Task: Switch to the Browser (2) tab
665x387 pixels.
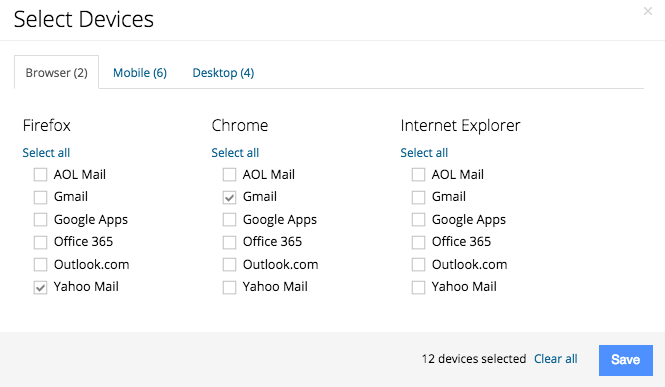Action: pyautogui.click(x=56, y=72)
